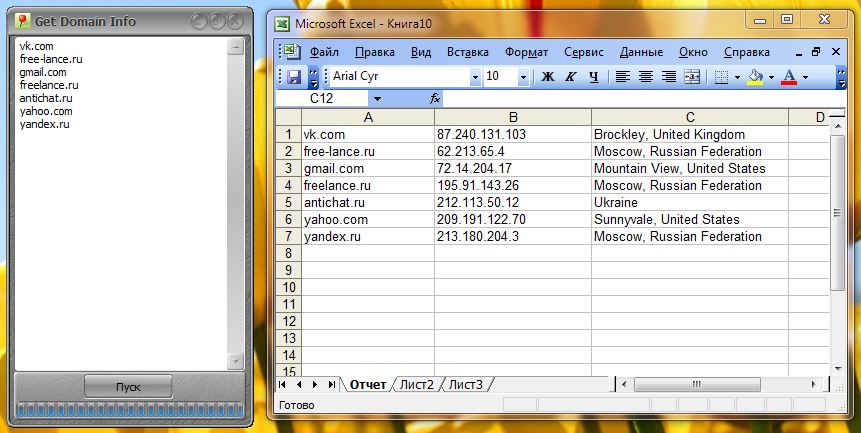Select row 5 header
This screenshot has height=433, width=861.
(x=288, y=203)
